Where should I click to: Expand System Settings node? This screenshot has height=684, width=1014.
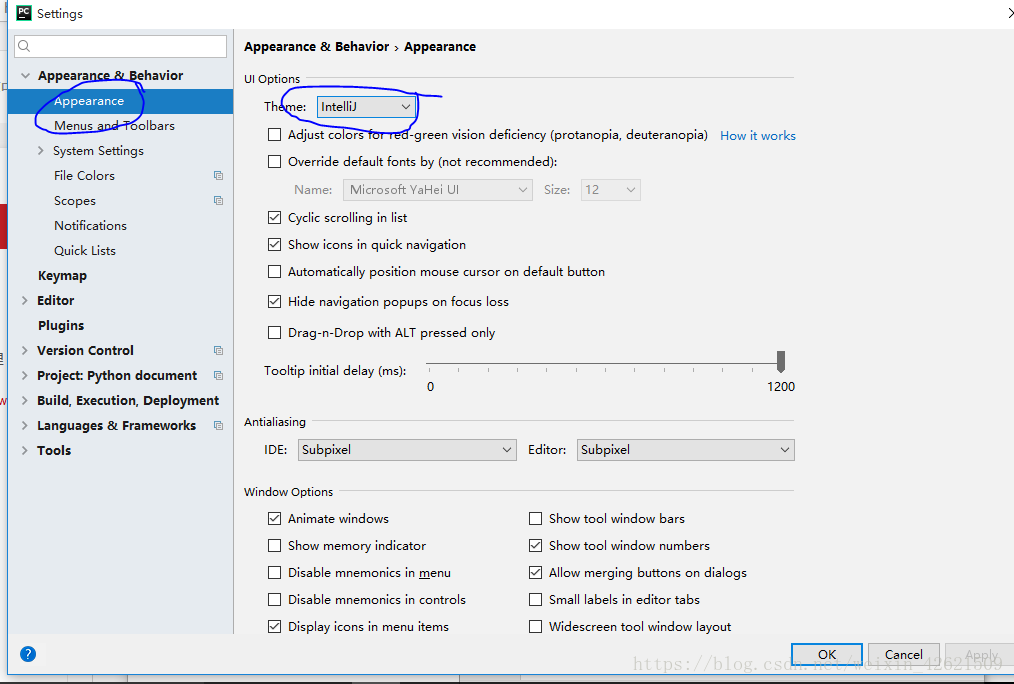pyautogui.click(x=41, y=151)
